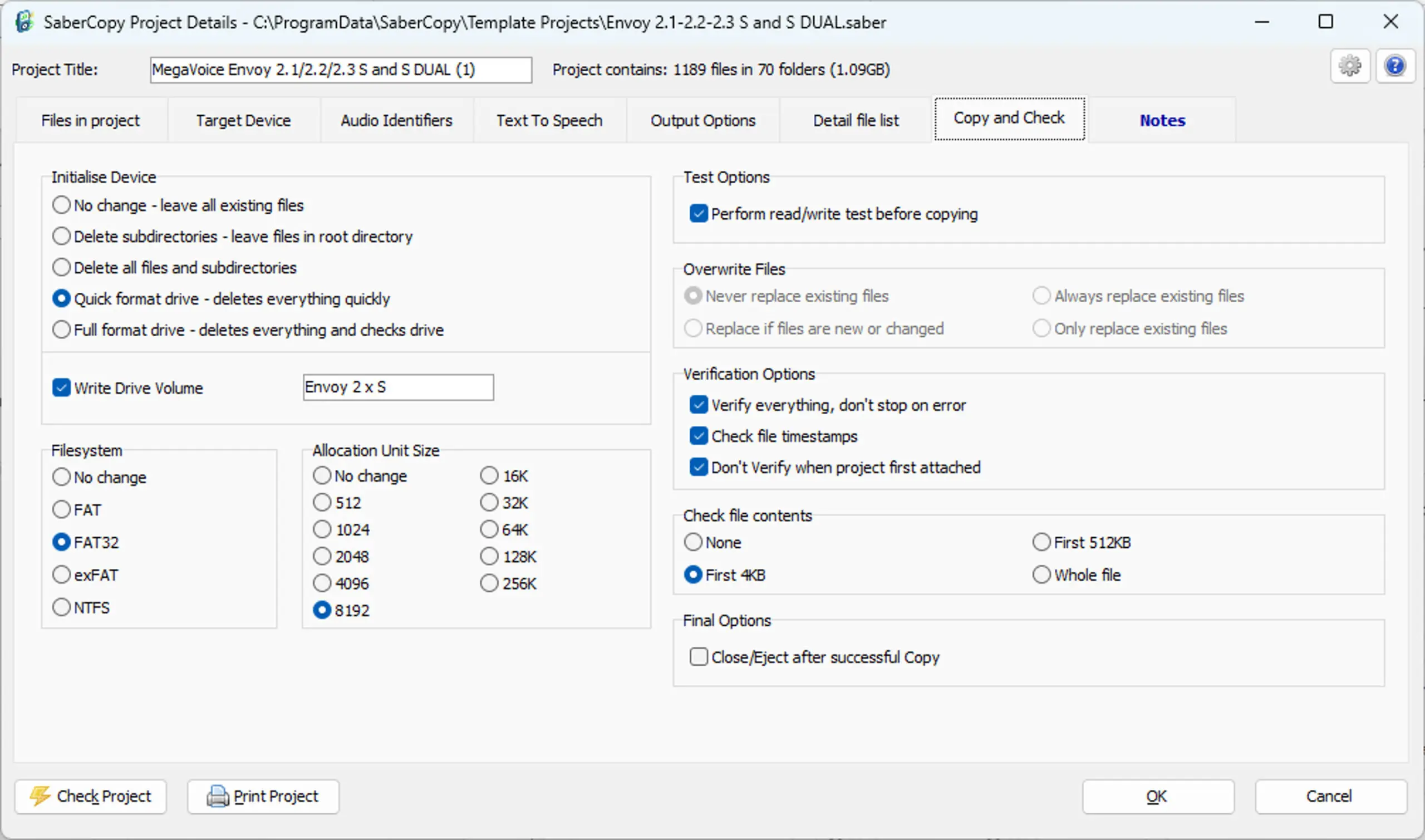The width and height of the screenshot is (1425, 840).
Task: Open settings via the gear icon
Action: [1350, 66]
